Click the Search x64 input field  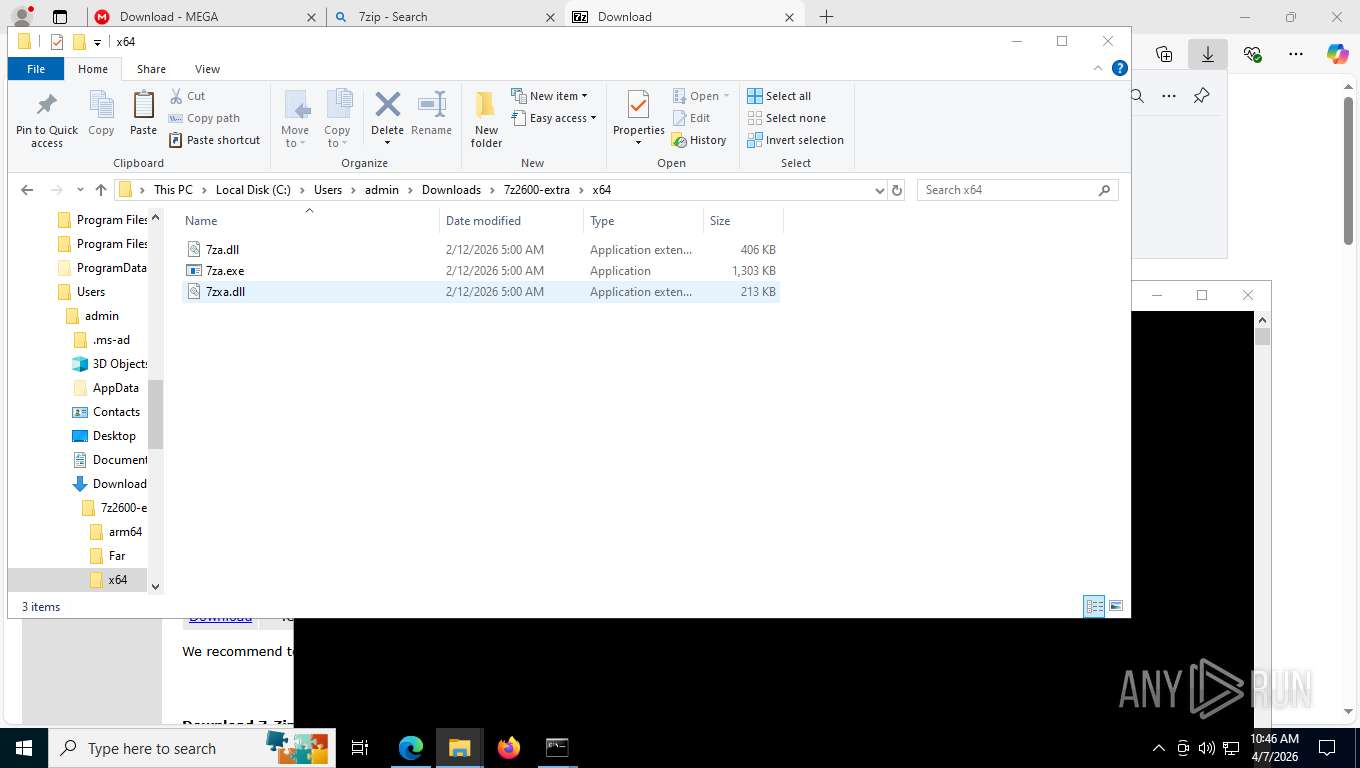tap(1018, 190)
